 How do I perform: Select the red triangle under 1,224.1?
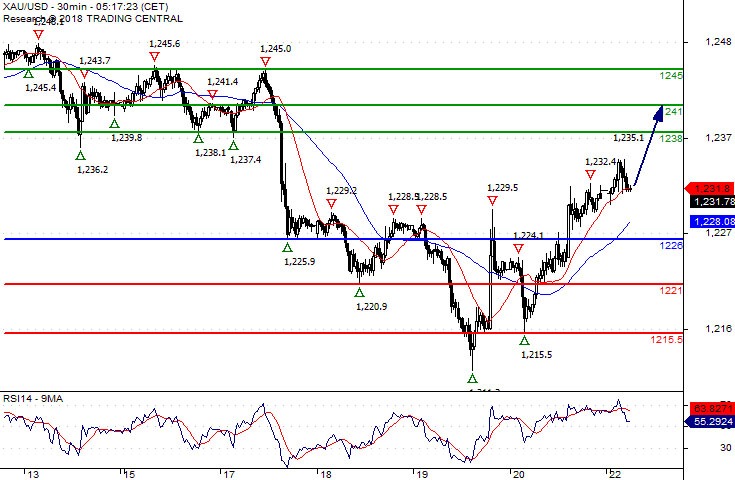[518, 248]
